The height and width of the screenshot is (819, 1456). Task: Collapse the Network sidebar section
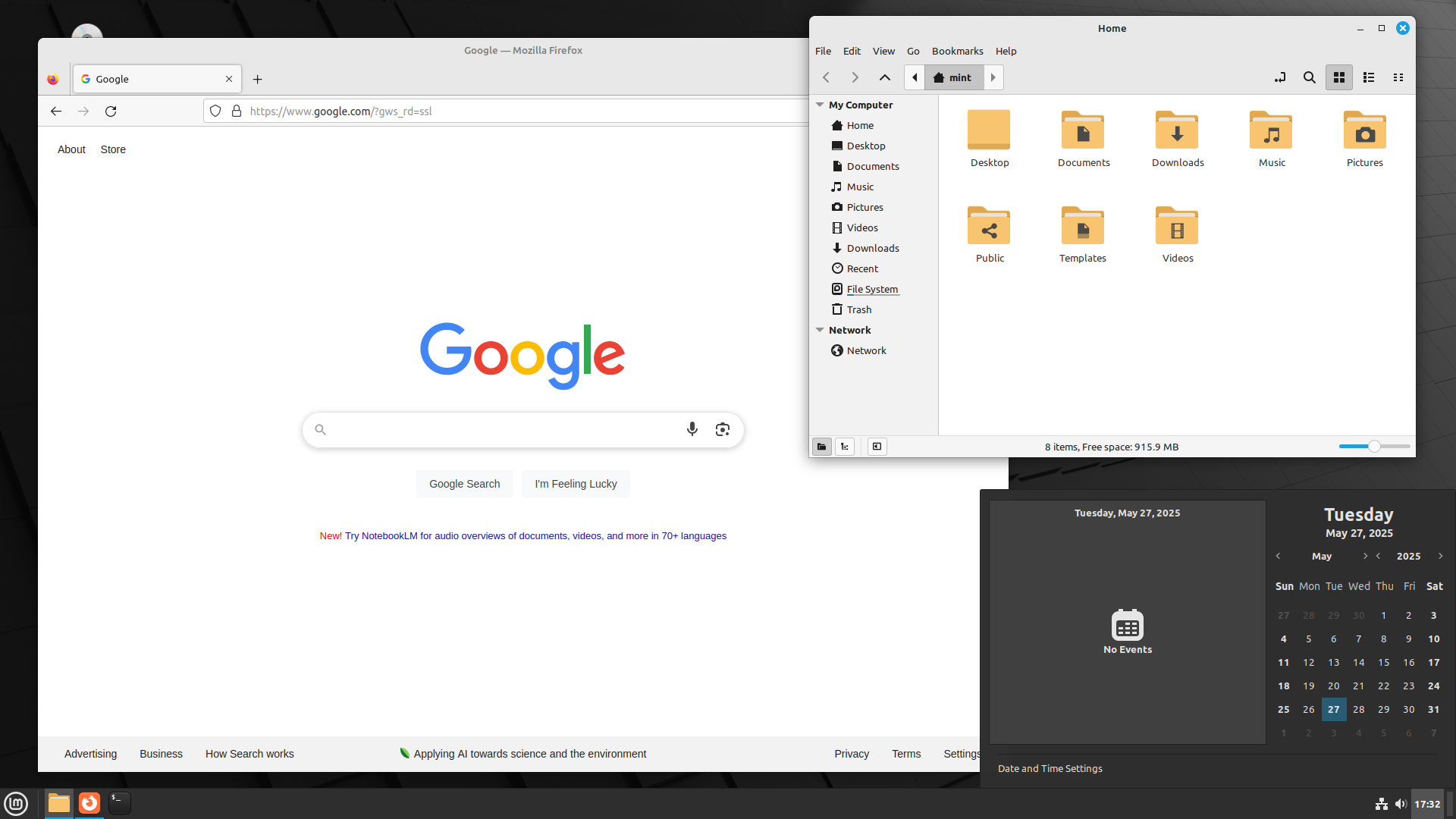coord(820,330)
